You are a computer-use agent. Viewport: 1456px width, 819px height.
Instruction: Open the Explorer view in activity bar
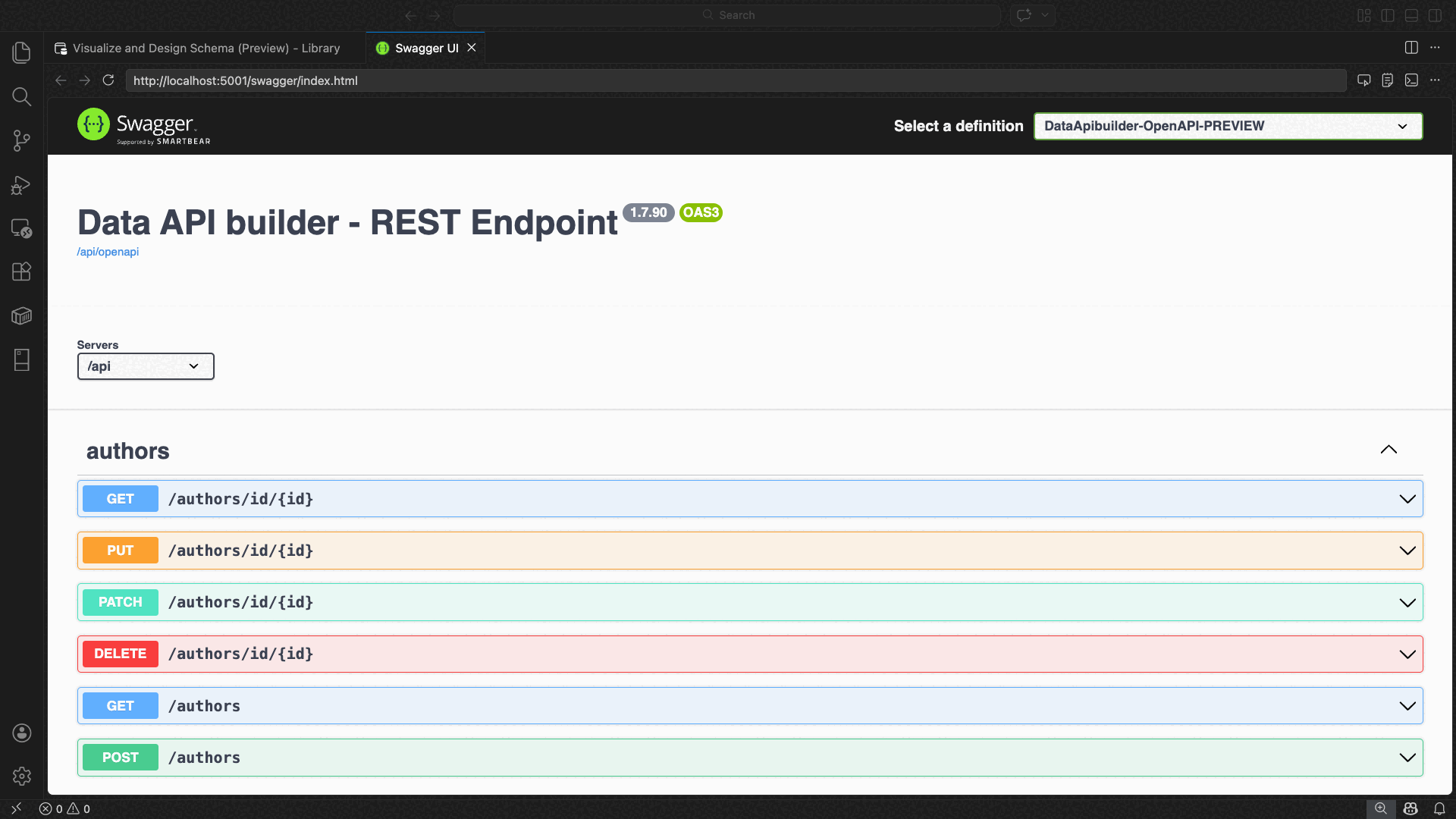21,52
